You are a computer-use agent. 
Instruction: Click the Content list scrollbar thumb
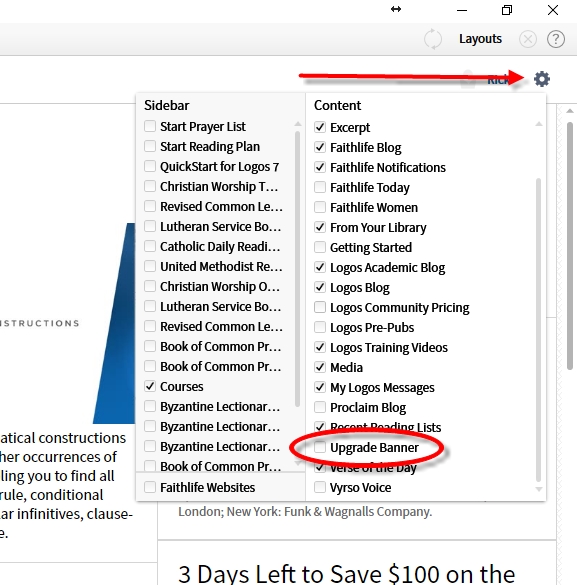[x=538, y=330]
